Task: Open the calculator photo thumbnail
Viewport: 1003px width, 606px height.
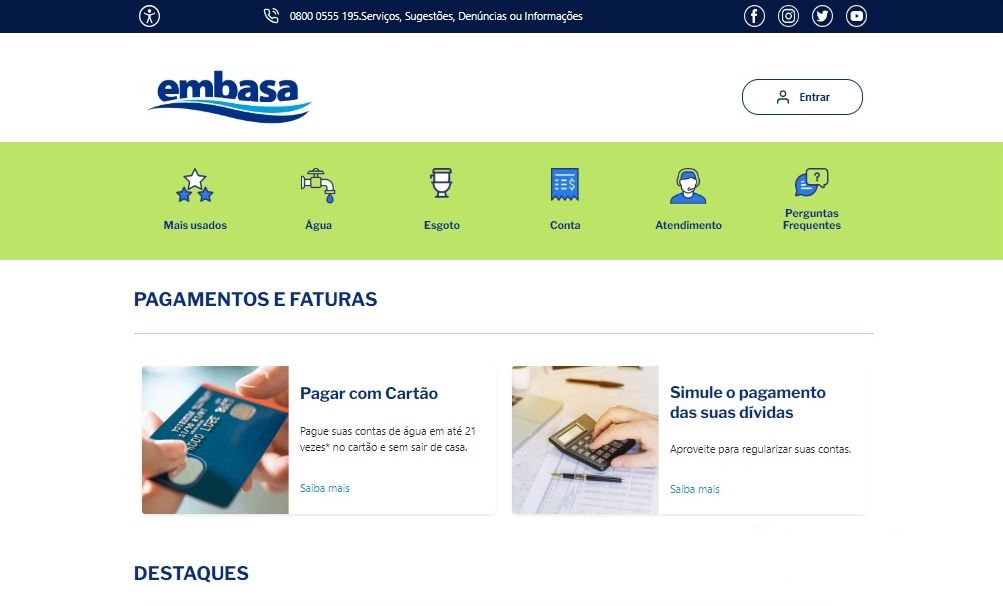Action: tap(585, 440)
